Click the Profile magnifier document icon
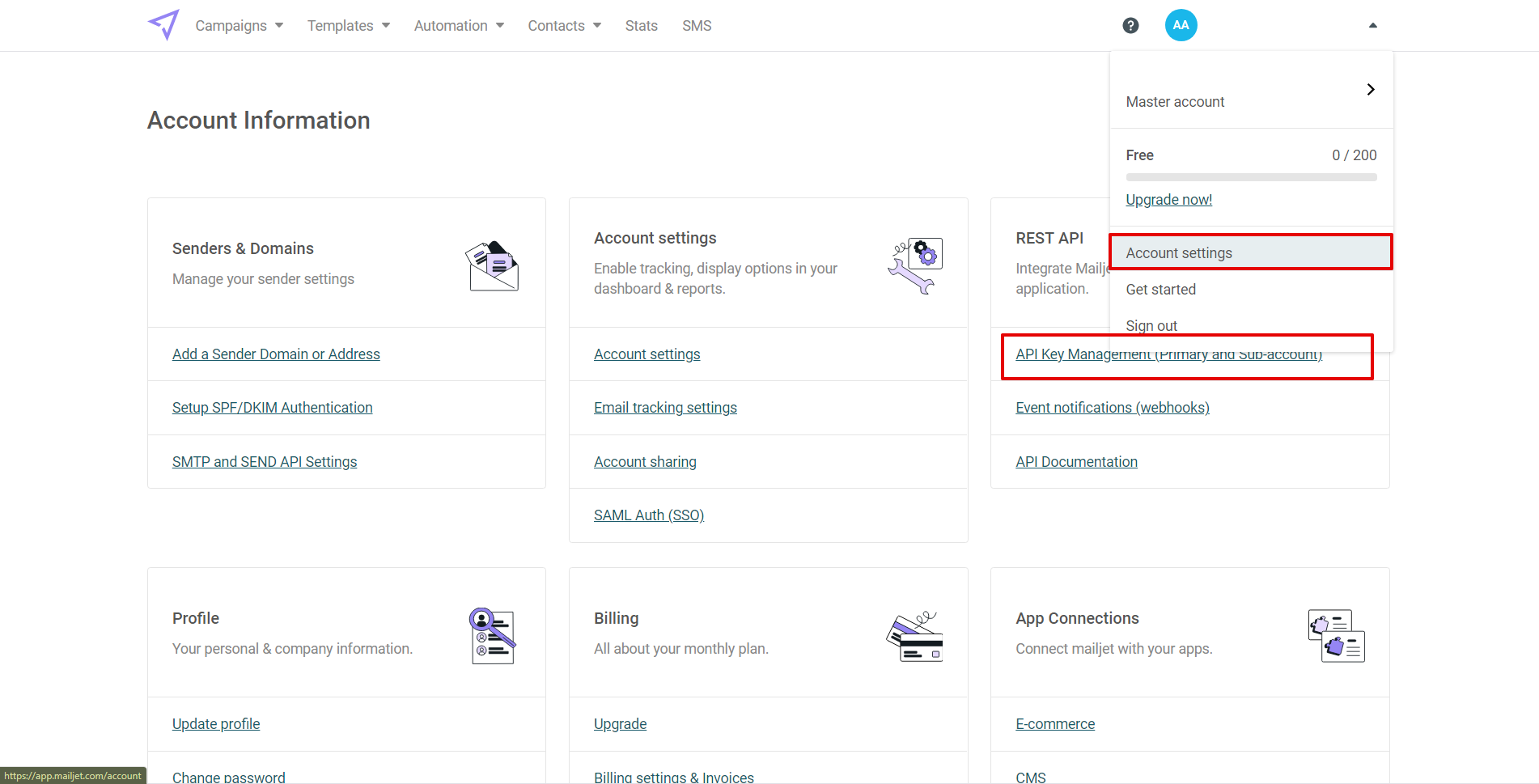This screenshot has height=784, width=1539. (x=492, y=636)
